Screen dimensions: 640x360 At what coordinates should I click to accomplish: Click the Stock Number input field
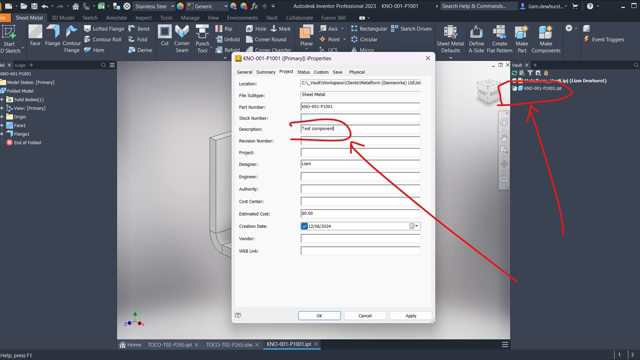click(x=360, y=118)
